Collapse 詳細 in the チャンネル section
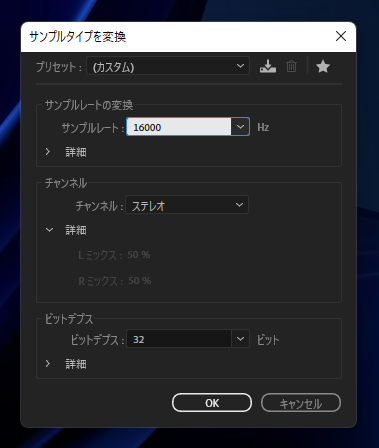The width and height of the screenshot is (379, 448). (x=49, y=230)
